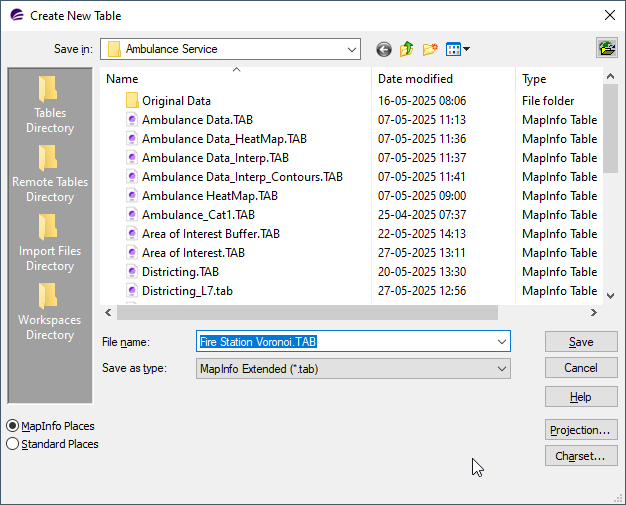Sort files by Name column header

pos(122,79)
